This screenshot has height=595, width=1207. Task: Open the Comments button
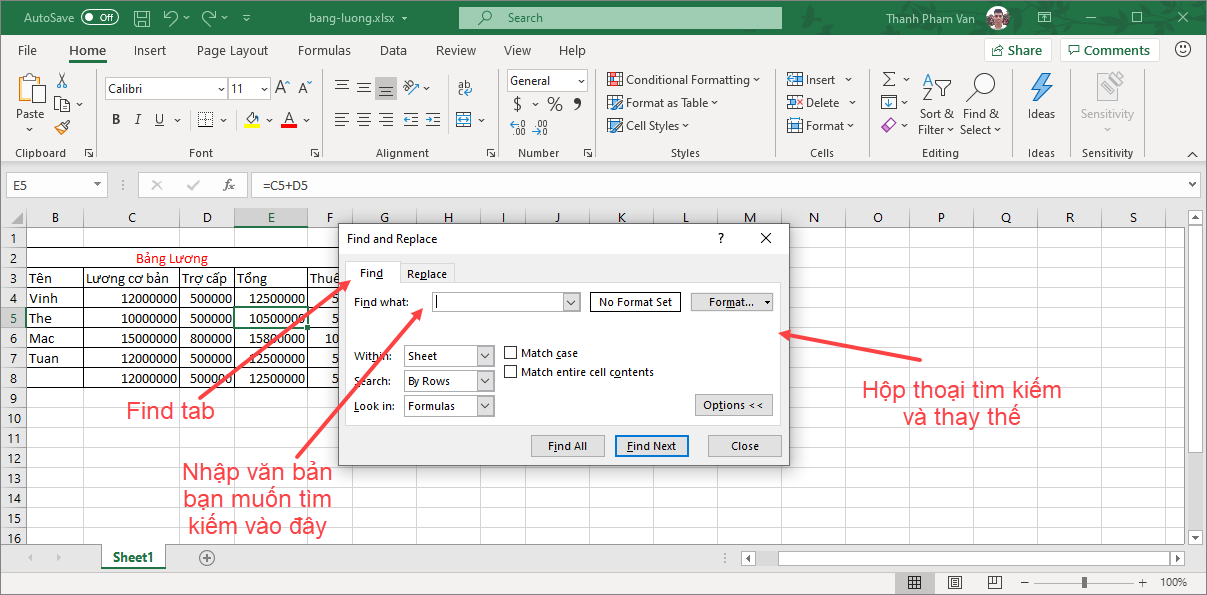1109,50
